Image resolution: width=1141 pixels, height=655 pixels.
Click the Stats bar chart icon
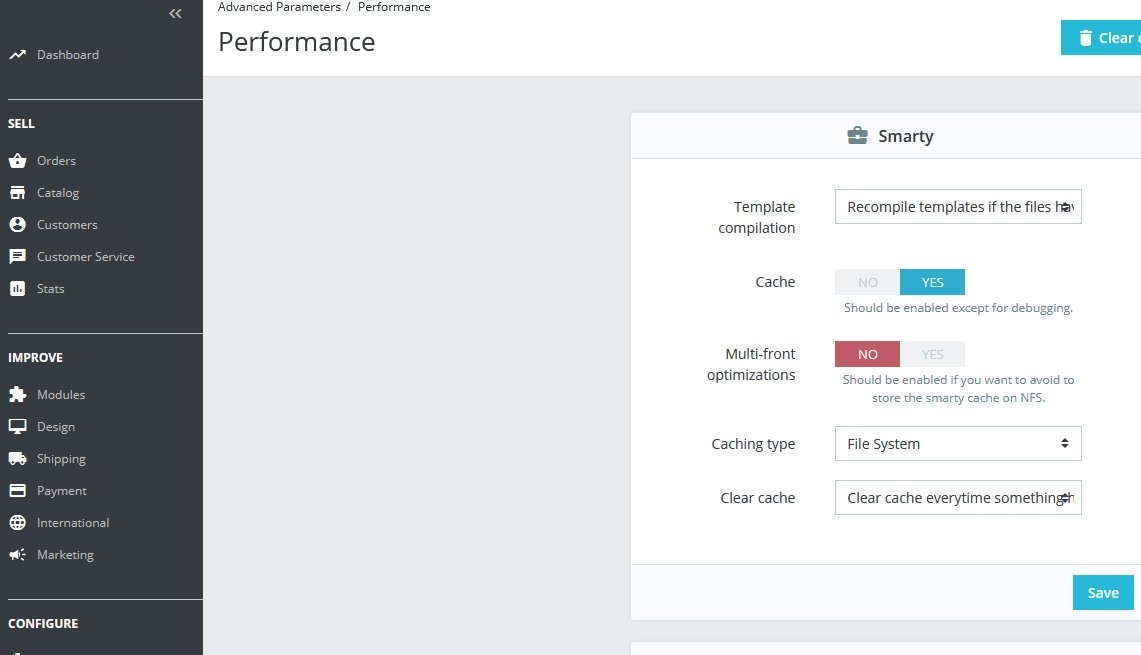[x=17, y=289]
